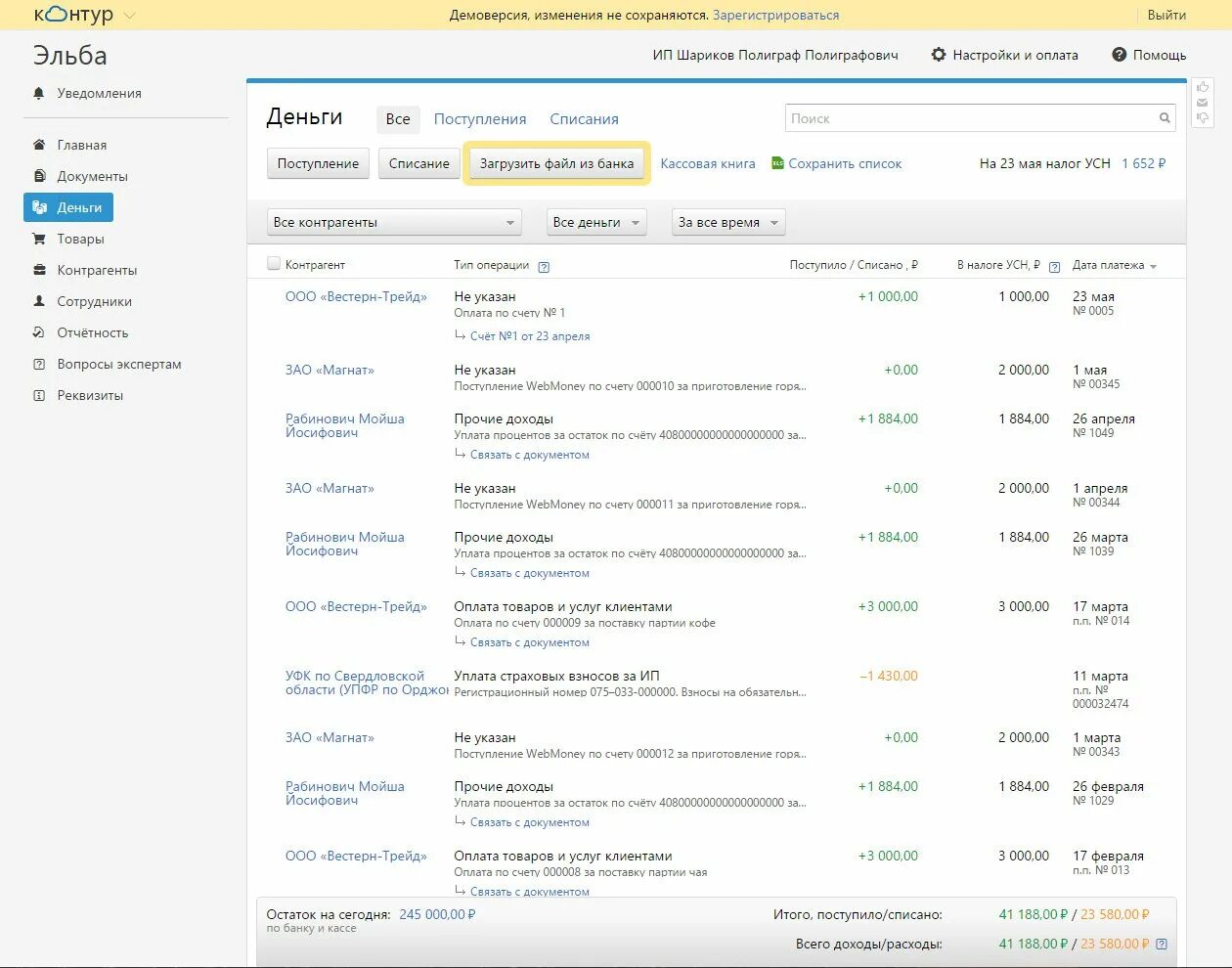The height and width of the screenshot is (968, 1232).
Task: Open ЗАО «Магнат» in 1 мая row
Action: coord(330,370)
